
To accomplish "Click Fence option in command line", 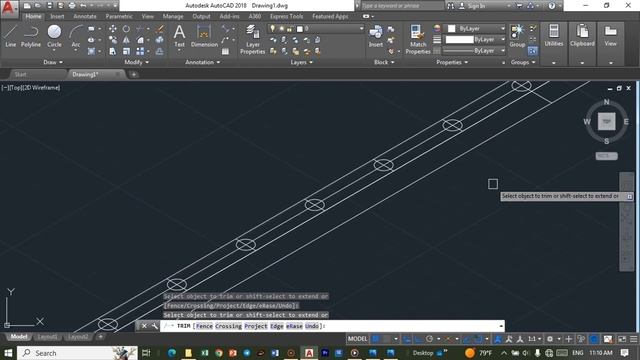I will pyautogui.click(x=204, y=326).
